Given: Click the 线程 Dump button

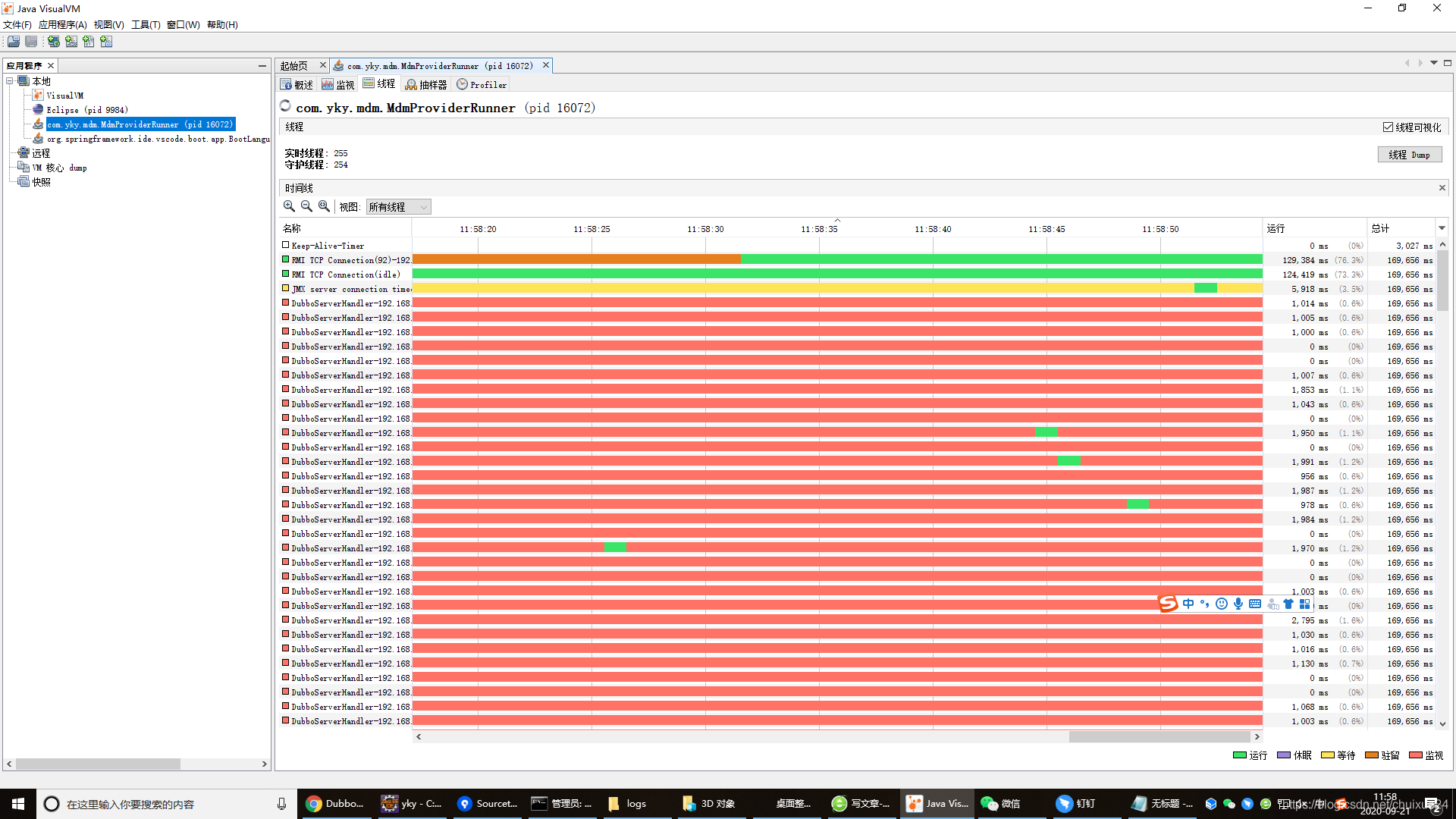Looking at the screenshot, I should click(1409, 155).
